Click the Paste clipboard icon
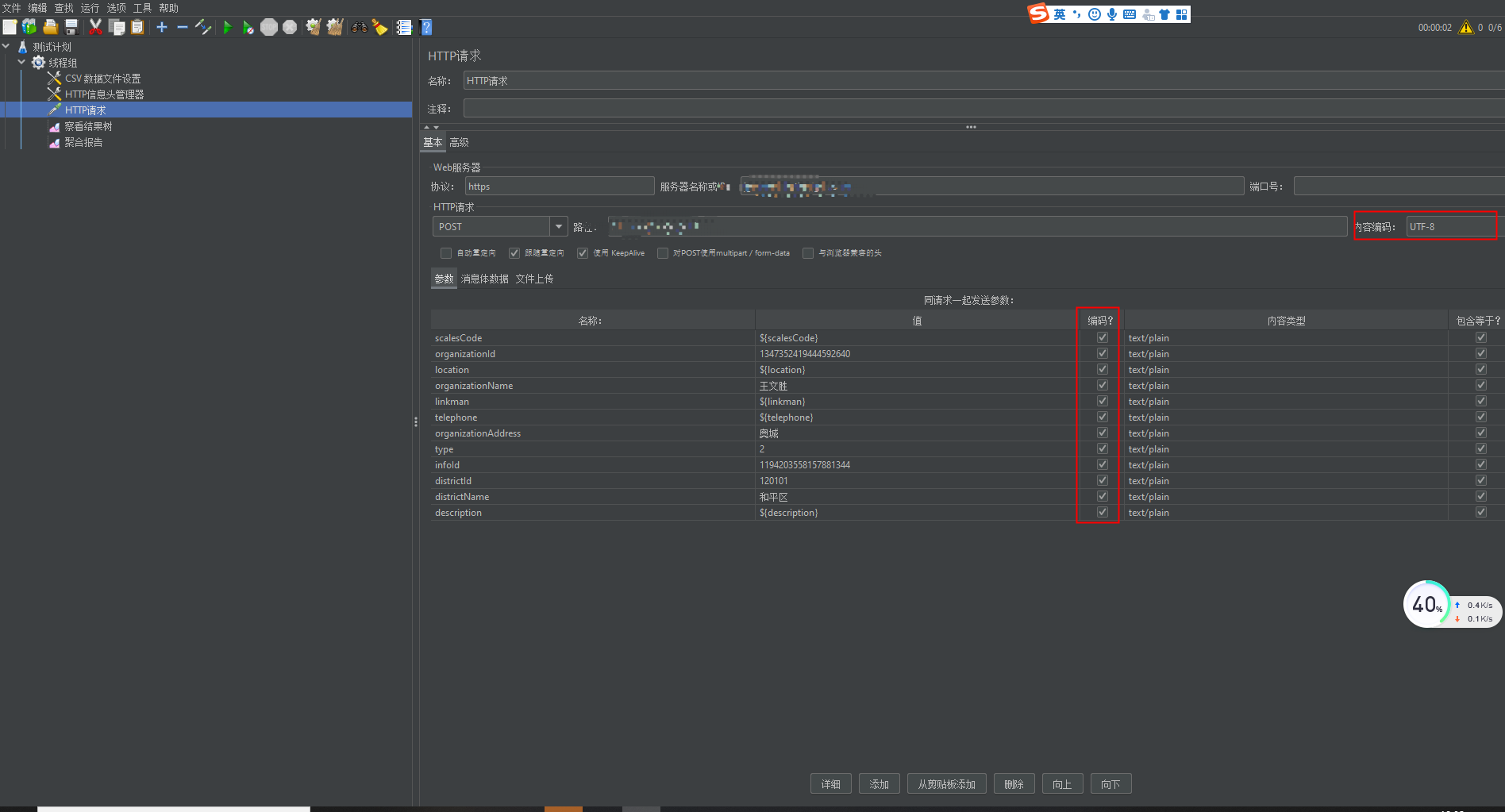The image size is (1505, 812). pos(137,27)
